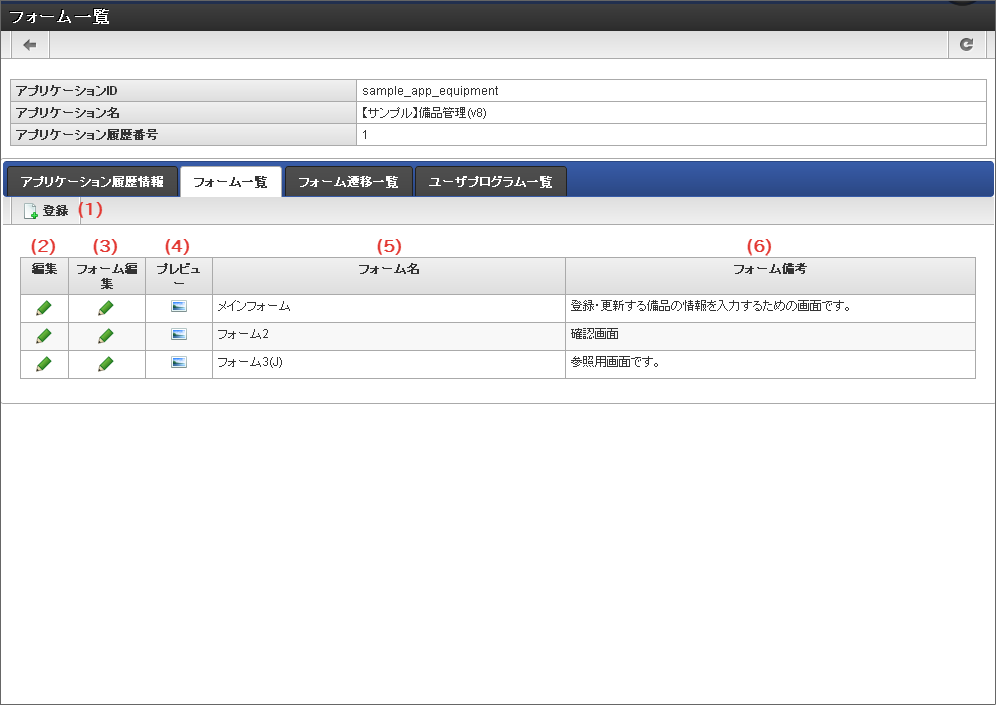Open the フォーム遷移一覧 tab

coord(348,181)
